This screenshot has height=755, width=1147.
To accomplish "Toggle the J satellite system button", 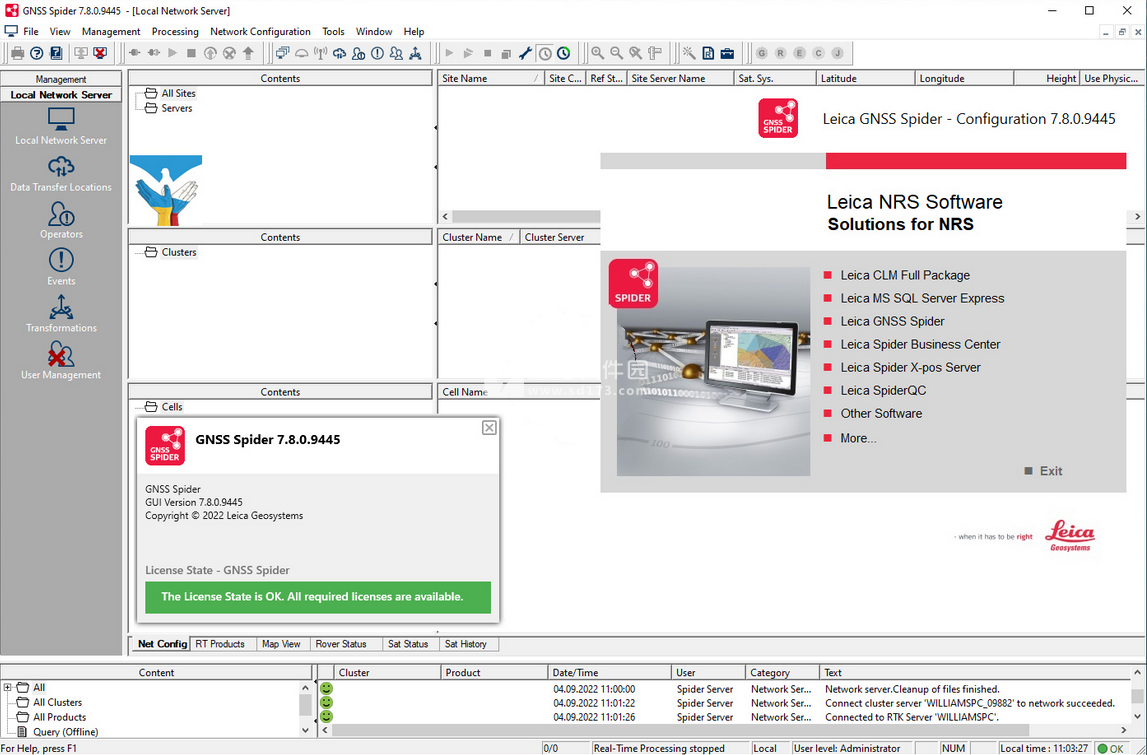I will tap(838, 53).
